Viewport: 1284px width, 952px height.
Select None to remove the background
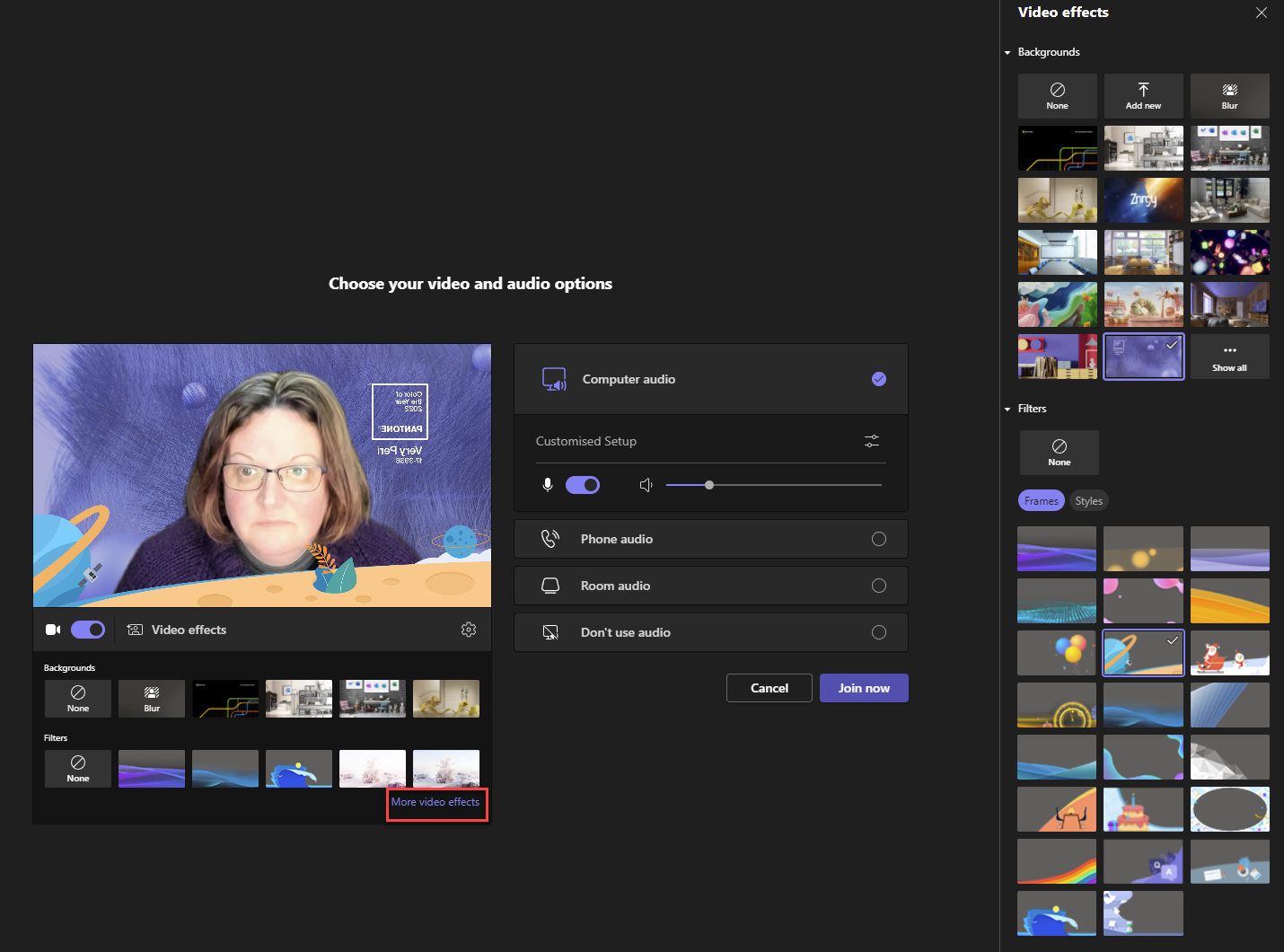(1057, 95)
